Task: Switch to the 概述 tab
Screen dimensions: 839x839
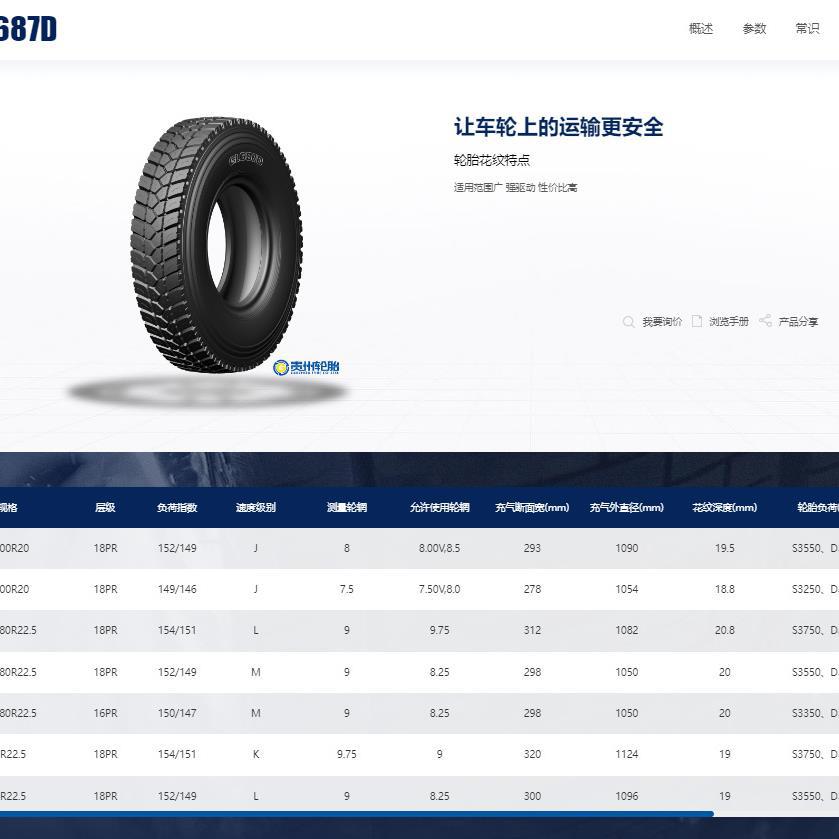Action: tap(702, 29)
